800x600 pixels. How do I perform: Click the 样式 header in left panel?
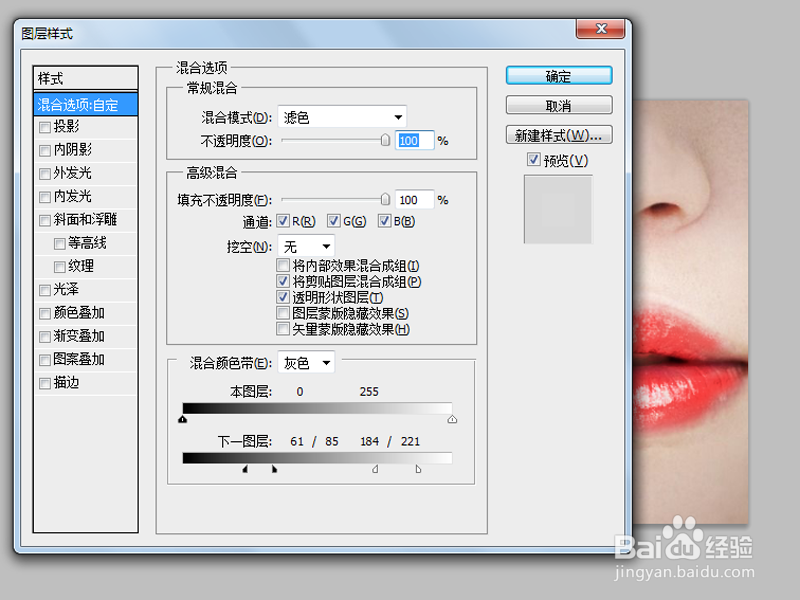coord(86,79)
